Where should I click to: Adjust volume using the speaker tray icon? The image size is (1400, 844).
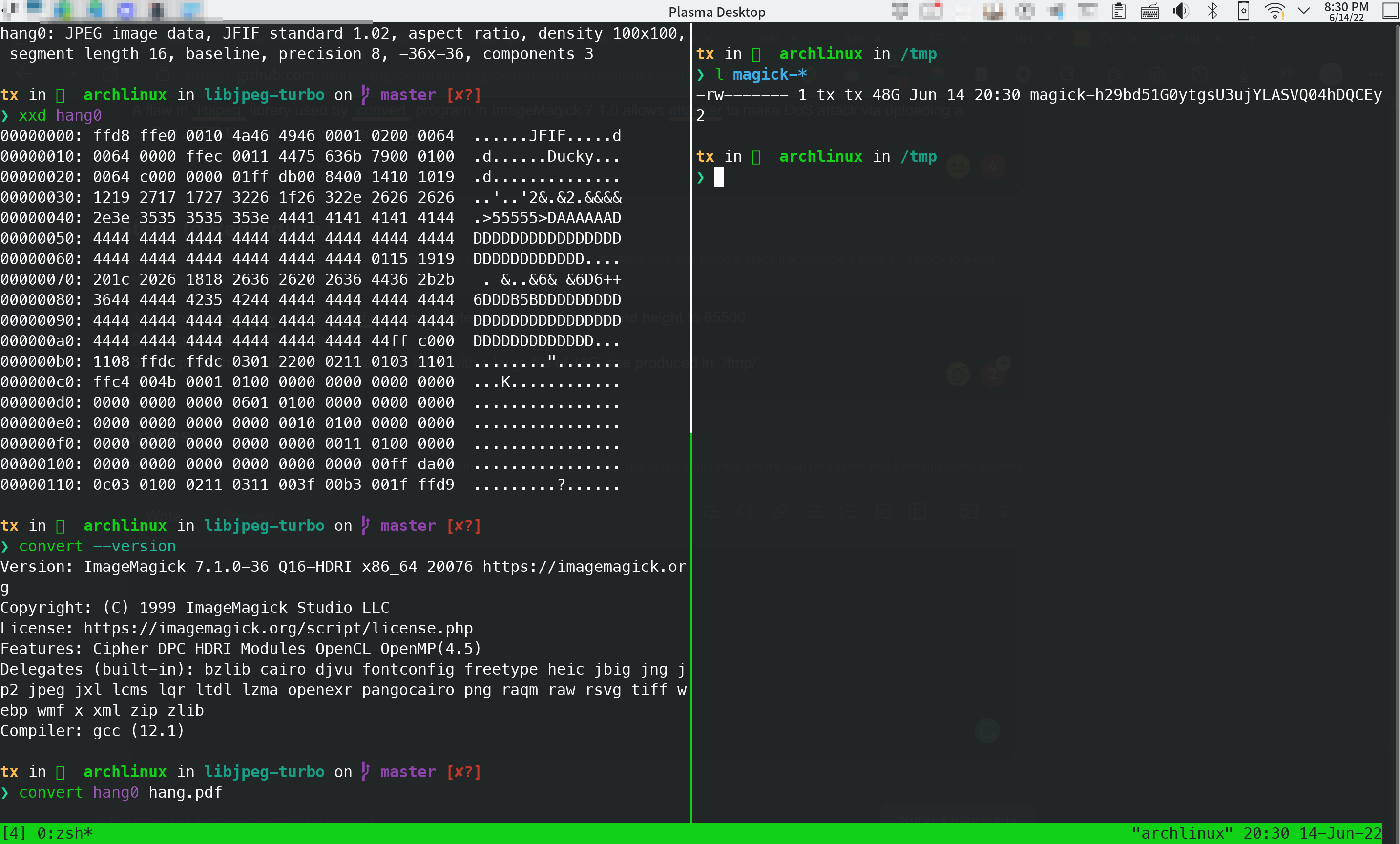click(1180, 11)
